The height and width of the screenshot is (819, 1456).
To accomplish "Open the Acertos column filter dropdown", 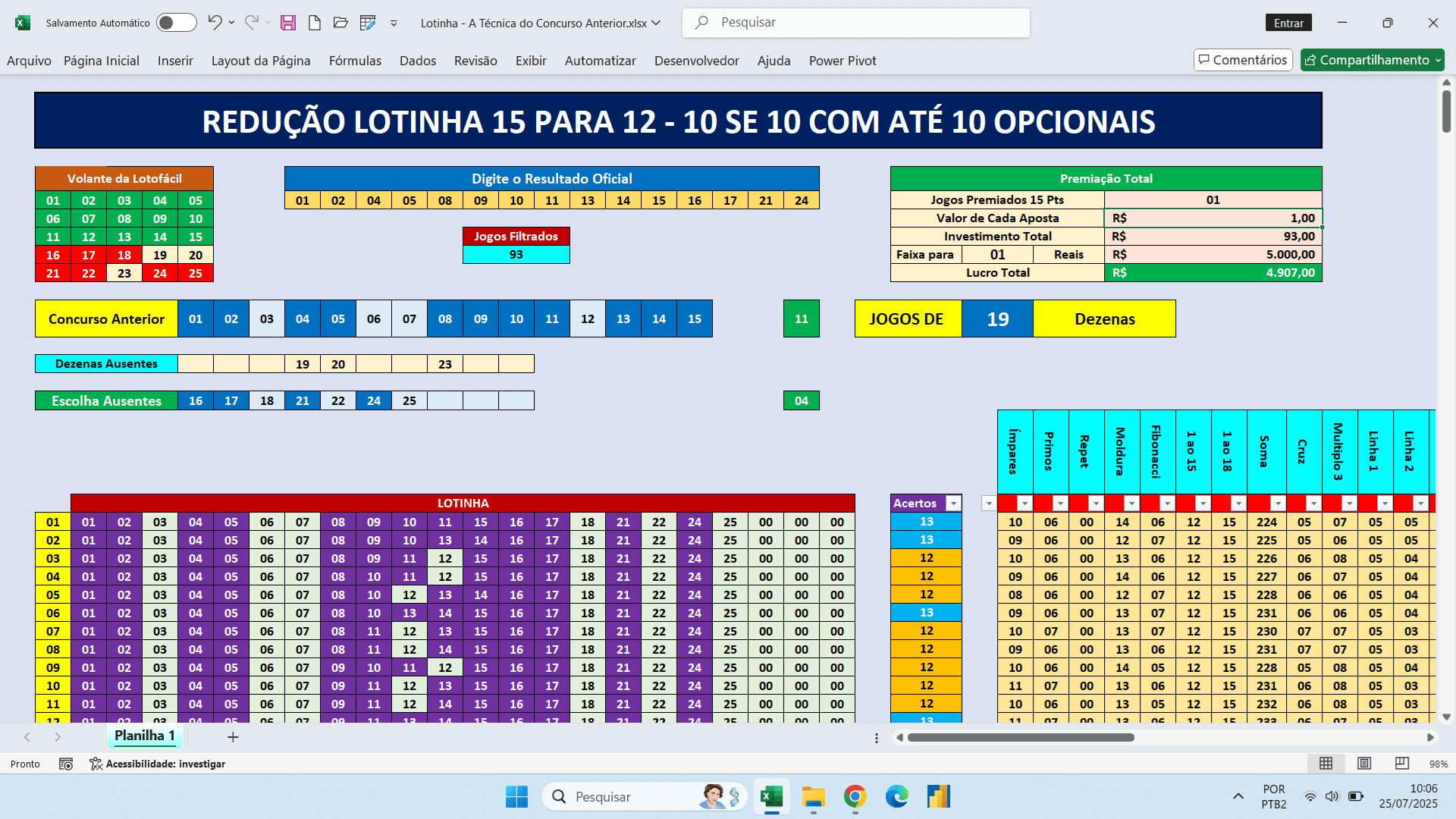I will click(x=953, y=504).
